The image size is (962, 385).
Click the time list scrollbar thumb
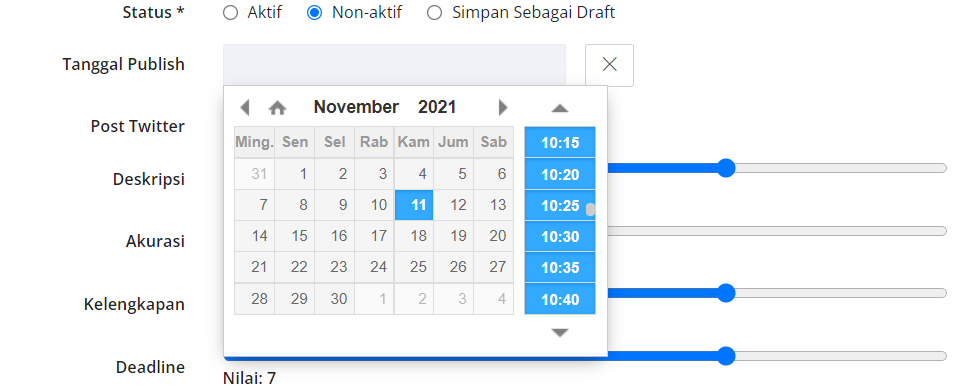coord(590,210)
